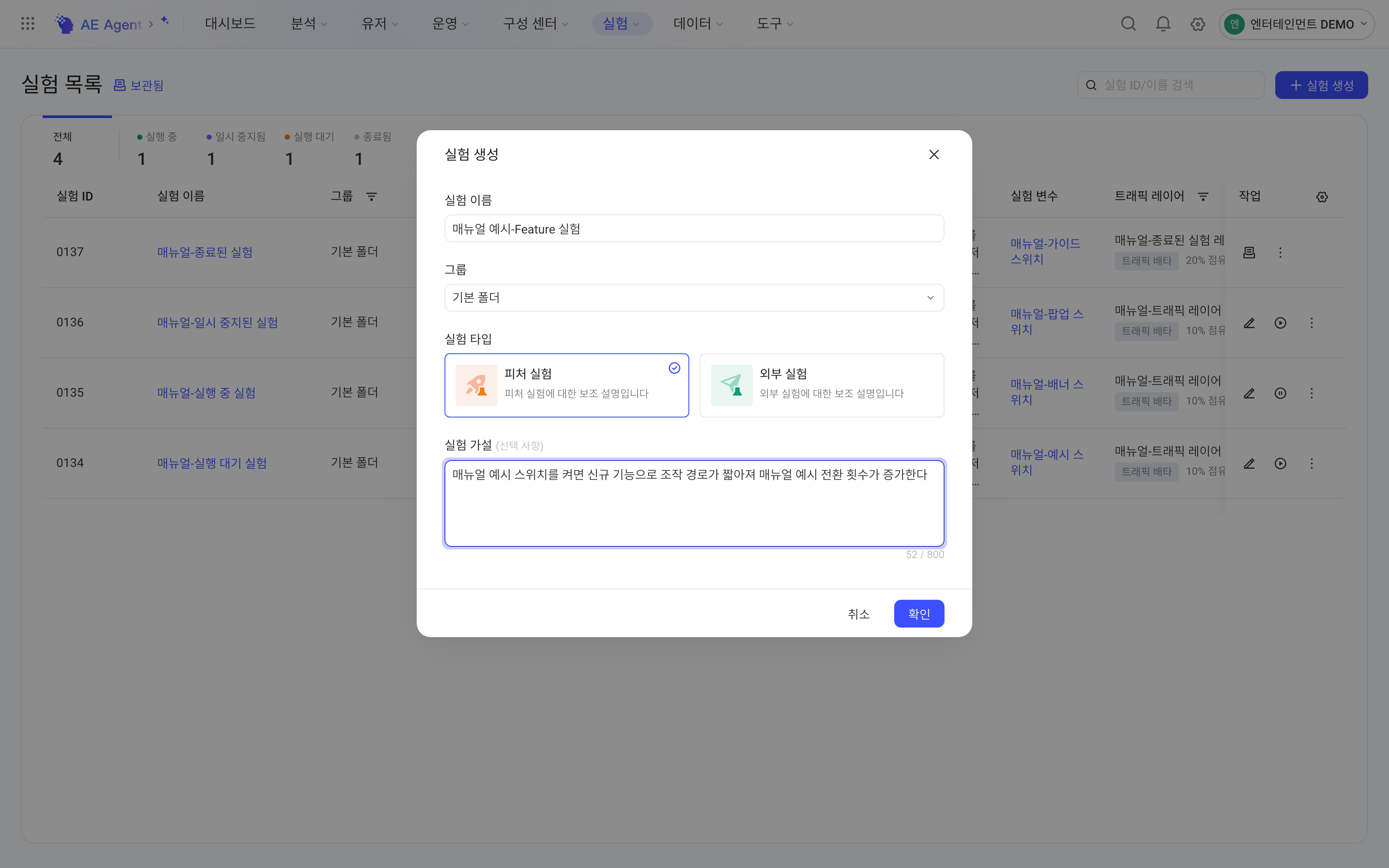Image resolution: width=1389 pixels, height=868 pixels.
Task: Open more options for experiment 0134
Action: click(1311, 463)
